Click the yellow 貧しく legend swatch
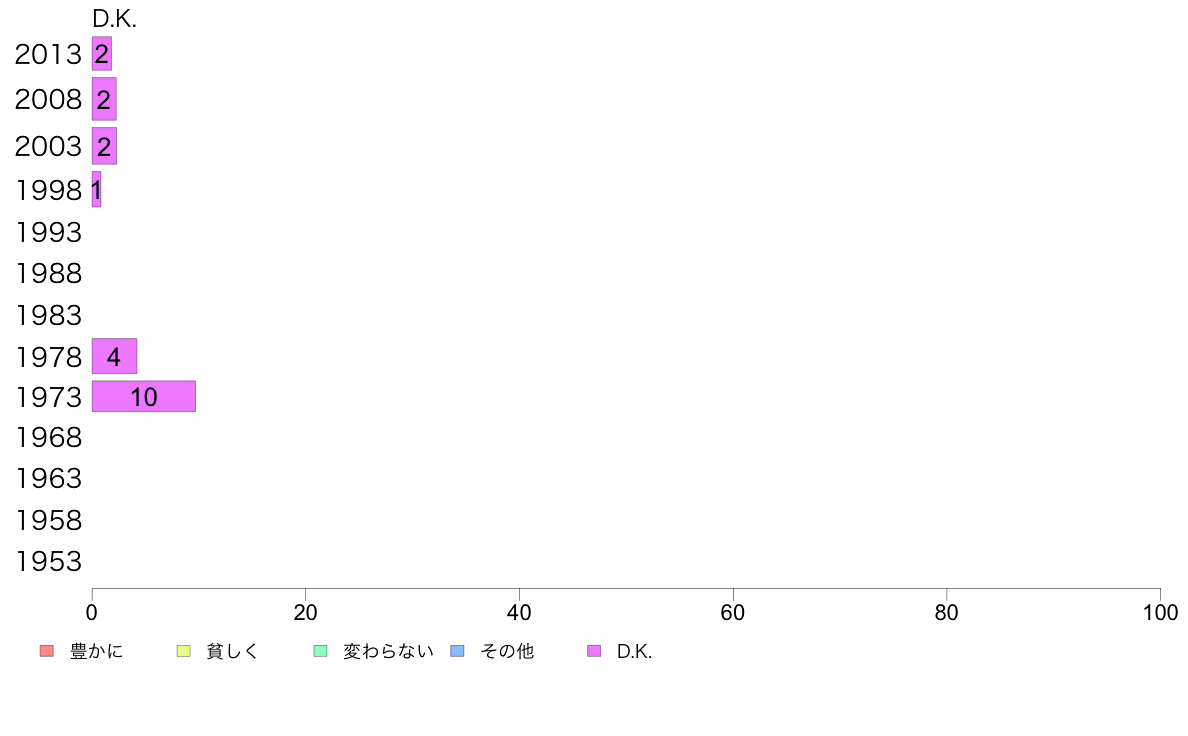1188x736 pixels. tap(183, 651)
